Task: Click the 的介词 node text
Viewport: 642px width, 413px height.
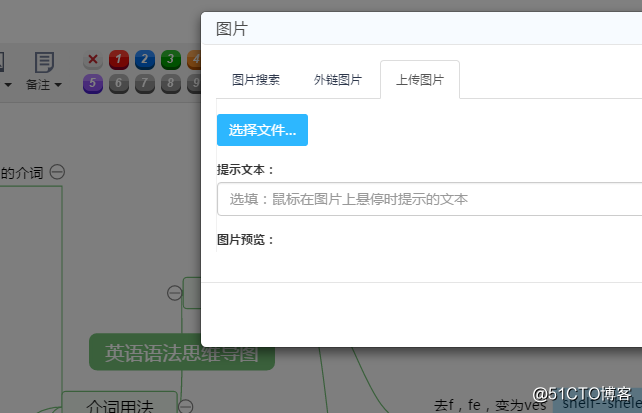Action: pyautogui.click(x=22, y=173)
